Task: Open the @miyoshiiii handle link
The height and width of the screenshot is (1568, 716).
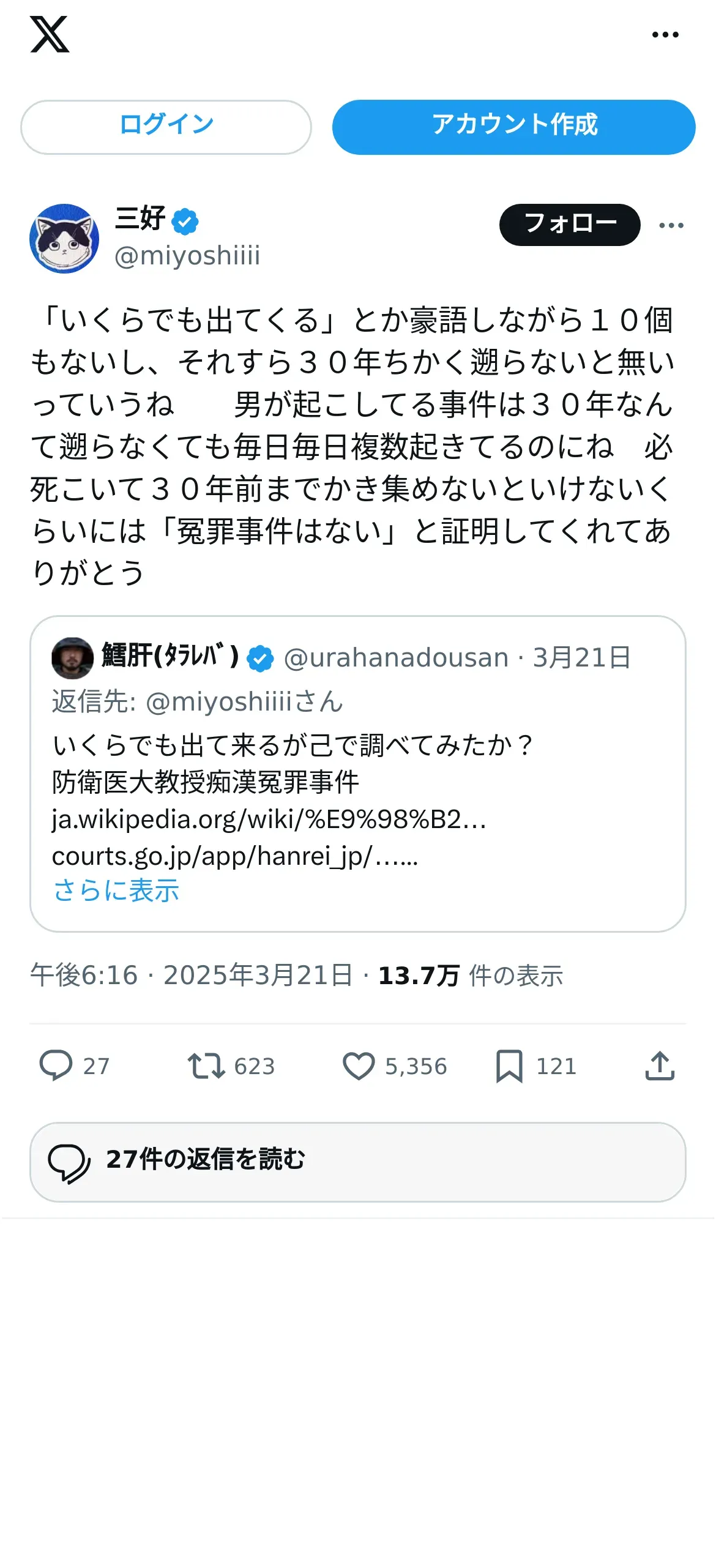Action: [x=187, y=255]
